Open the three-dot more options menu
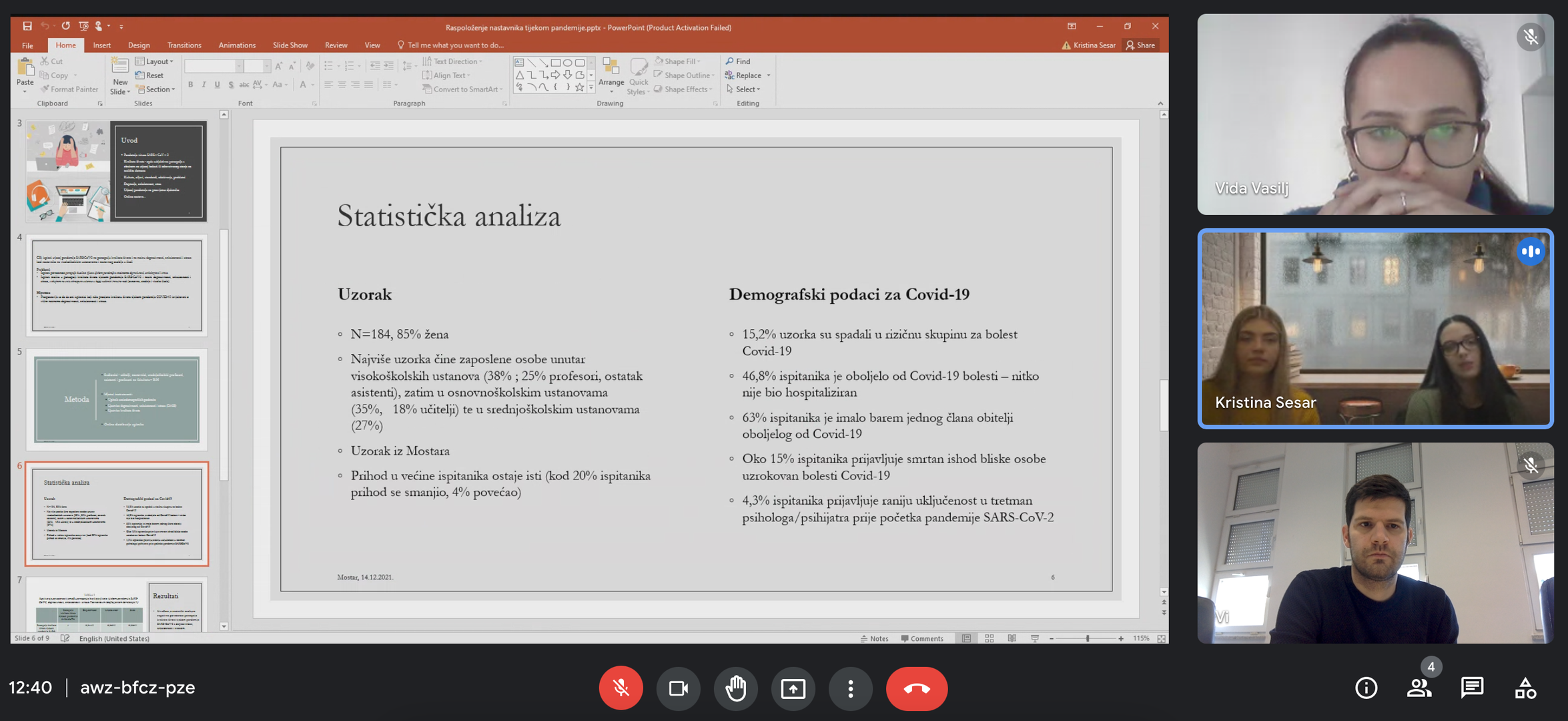Image resolution: width=1568 pixels, height=721 pixels. tap(850, 688)
